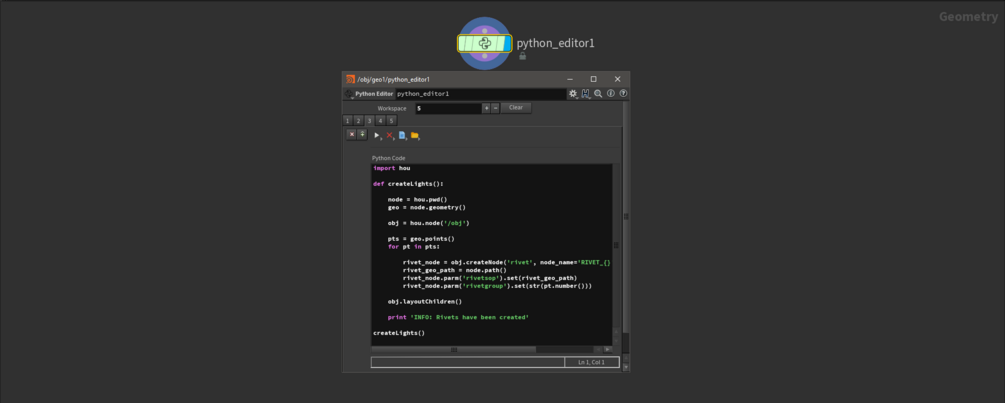Click the "obj = hou.node('/obj')" line

click(429, 223)
